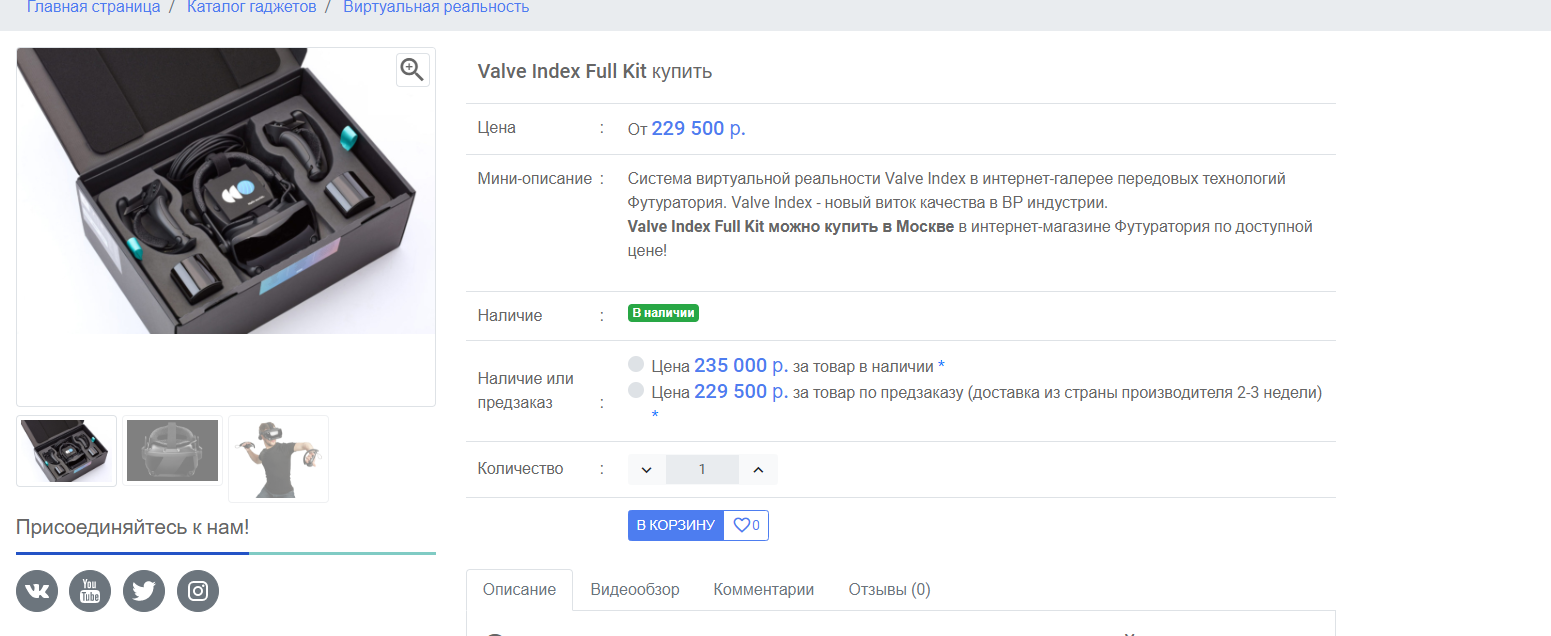Switch to the Отзывы (0) tab

[889, 590]
